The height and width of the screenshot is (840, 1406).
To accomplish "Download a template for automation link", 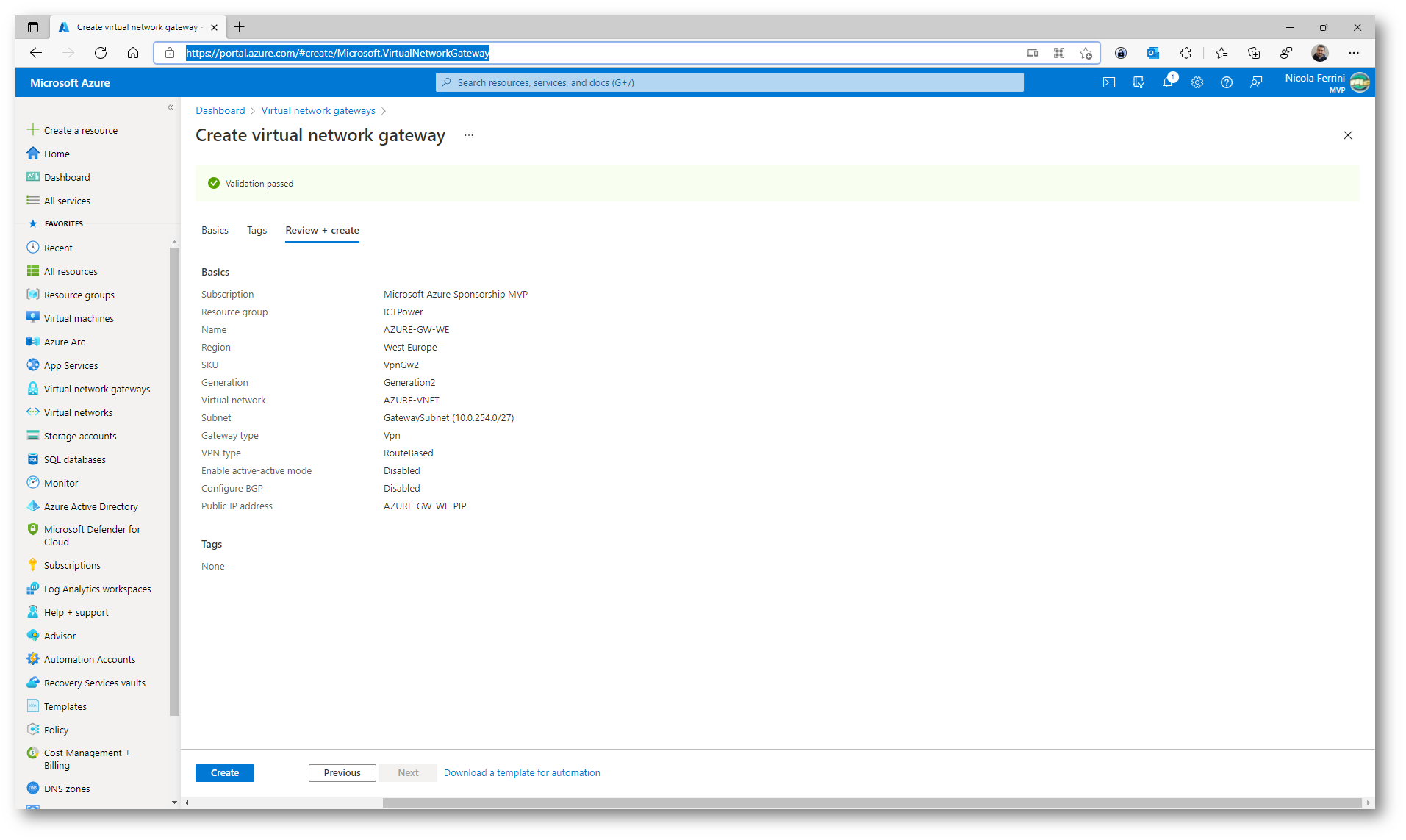I will (x=522, y=772).
